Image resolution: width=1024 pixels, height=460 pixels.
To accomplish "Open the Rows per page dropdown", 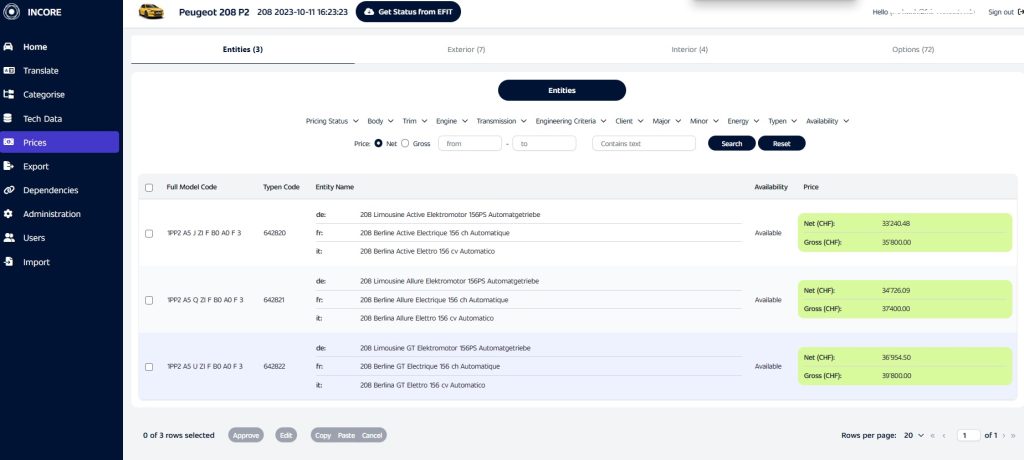I will point(914,435).
